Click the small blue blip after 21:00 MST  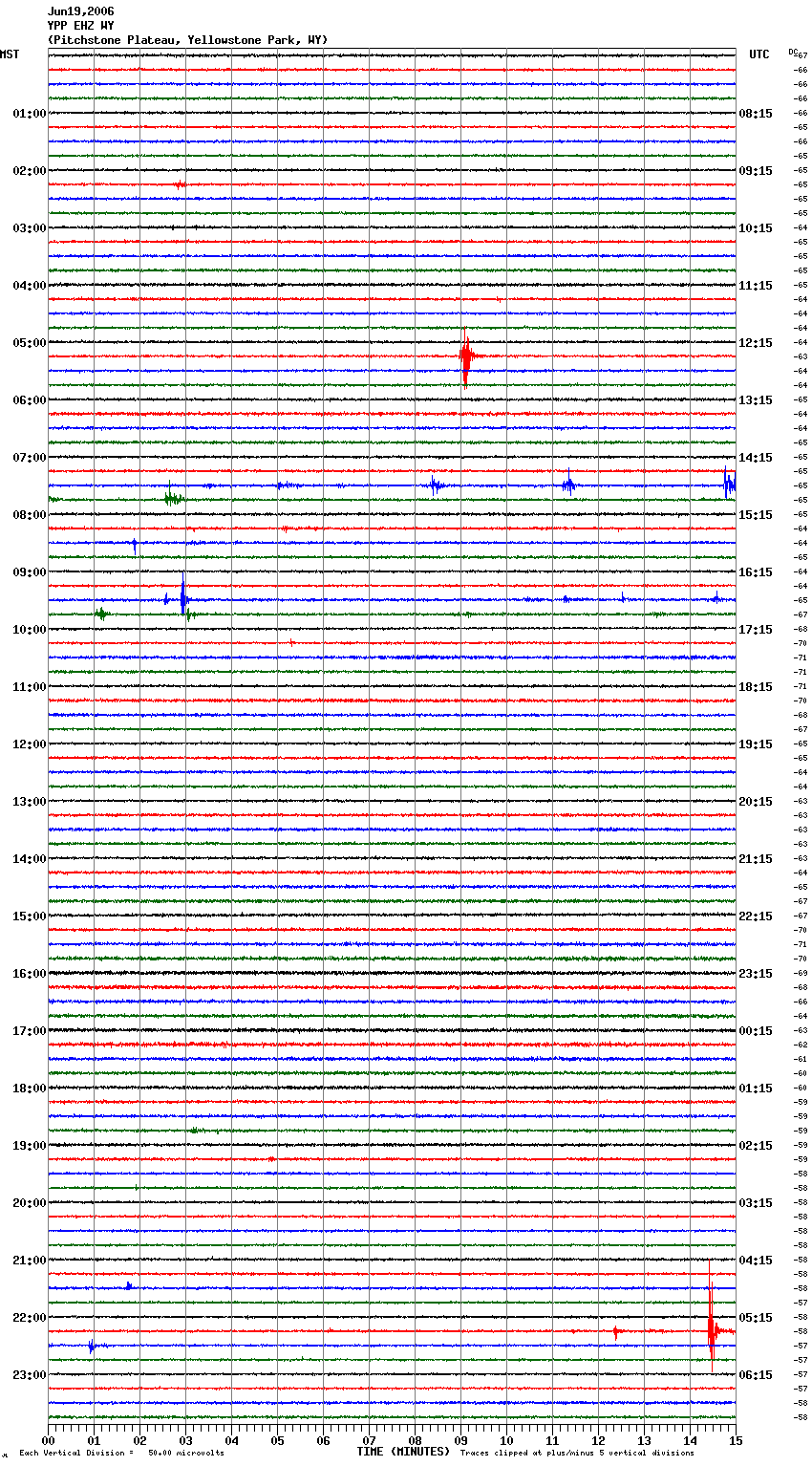pyautogui.click(x=128, y=1286)
